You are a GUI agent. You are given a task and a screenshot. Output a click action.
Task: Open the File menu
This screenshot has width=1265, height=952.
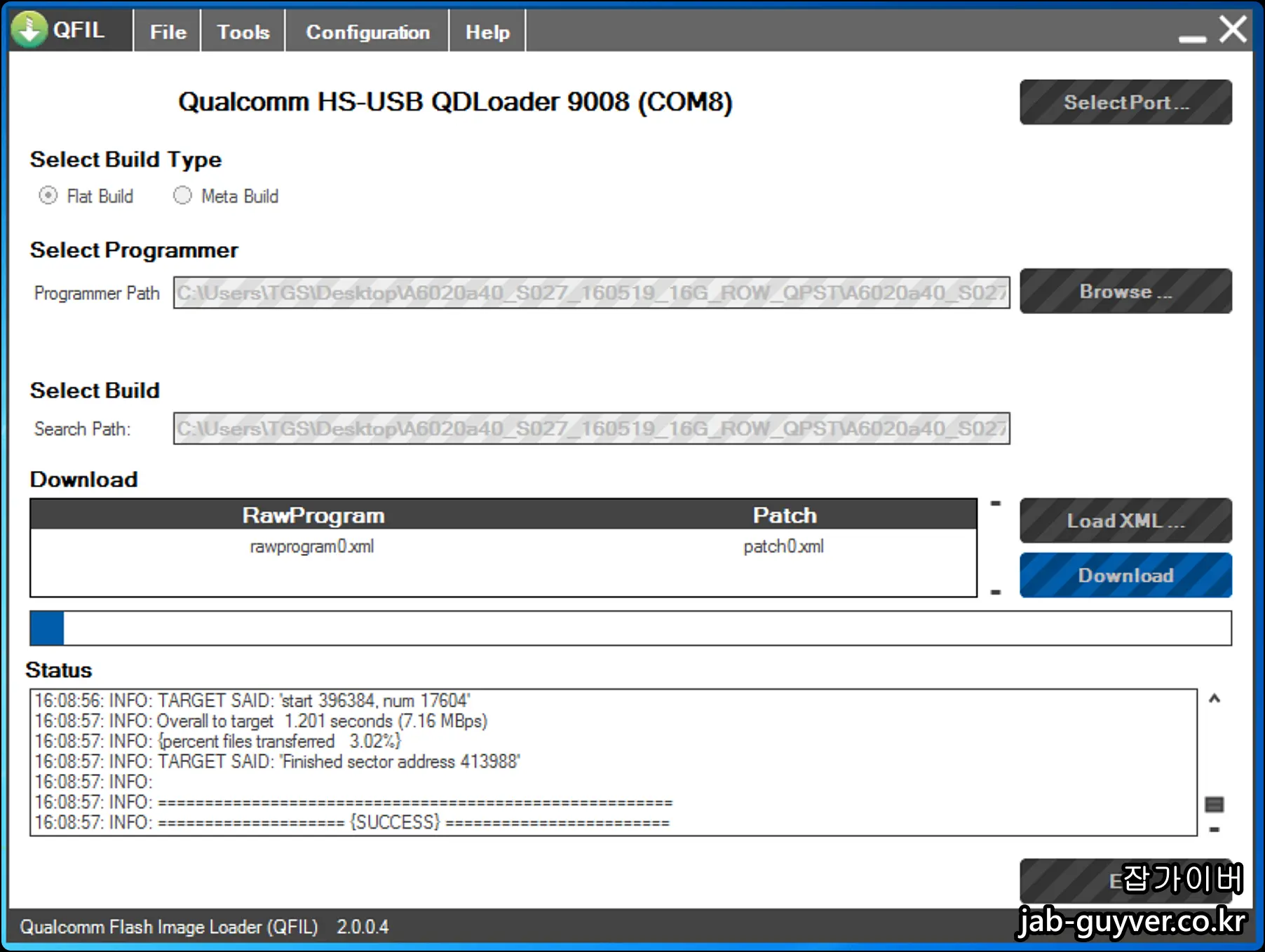[x=168, y=32]
